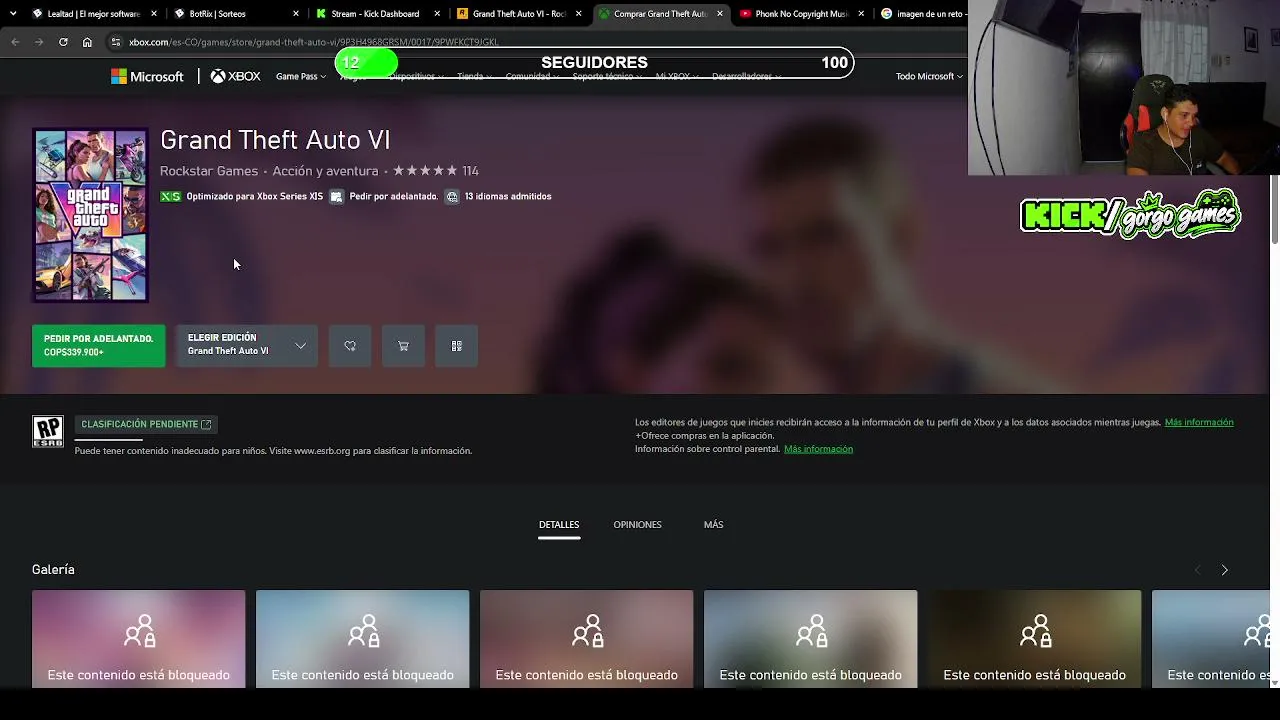Close the 'BotRix | Sorteos' tab

click(296, 14)
